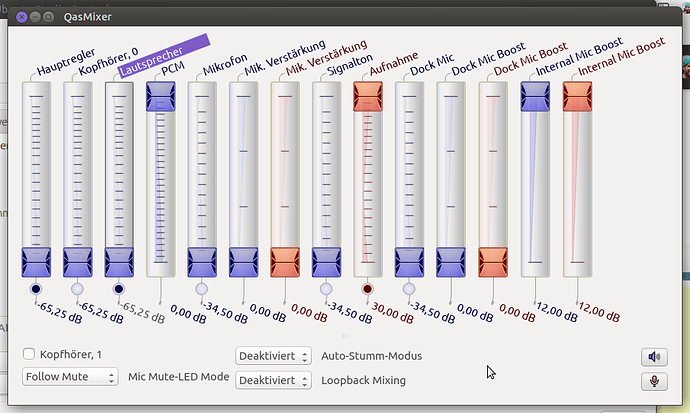The width and height of the screenshot is (690, 413).
Task: Click the blue Mik. Verstärkung slider handle
Action: (243, 262)
